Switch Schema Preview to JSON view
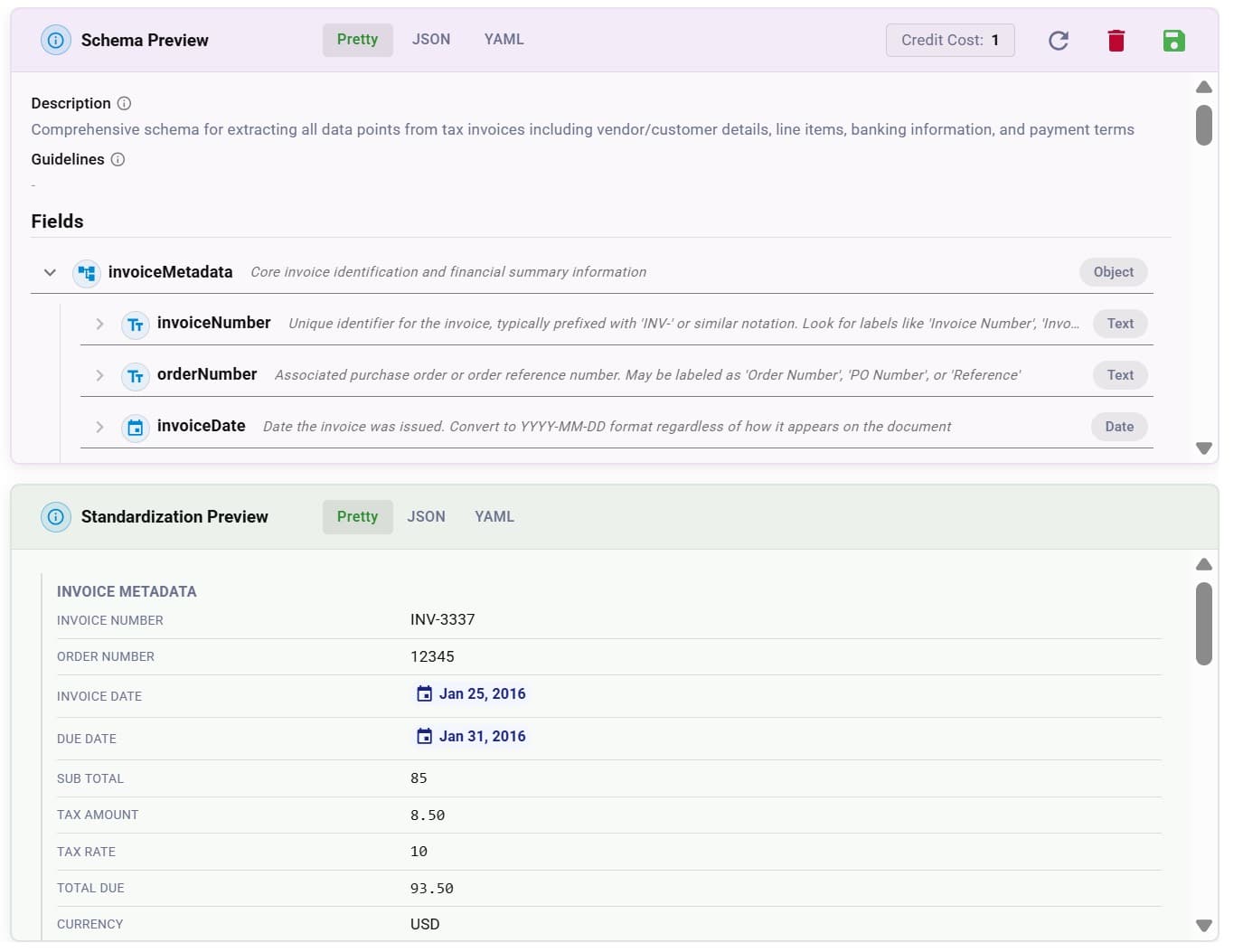Image resolution: width=1243 pixels, height=952 pixels. point(431,39)
